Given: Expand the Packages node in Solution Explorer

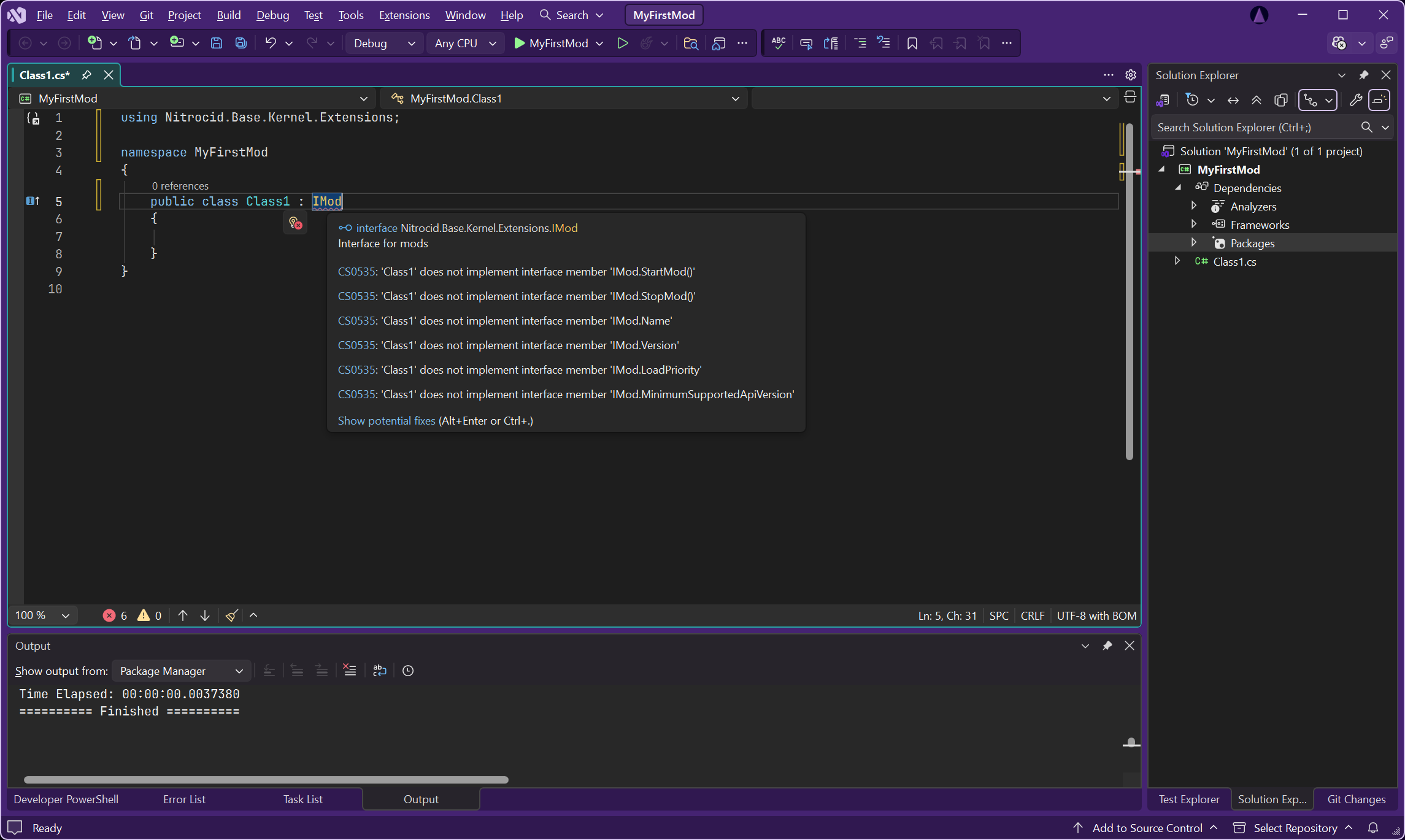Looking at the screenshot, I should click(1194, 243).
